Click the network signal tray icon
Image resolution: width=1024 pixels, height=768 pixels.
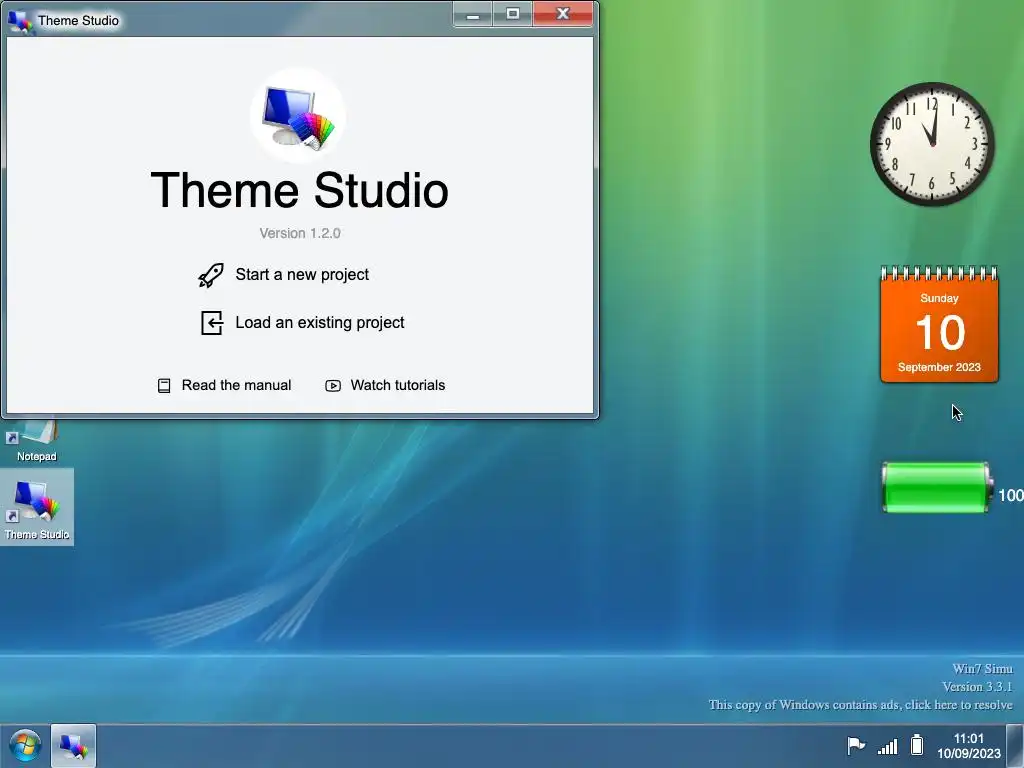[888, 746]
